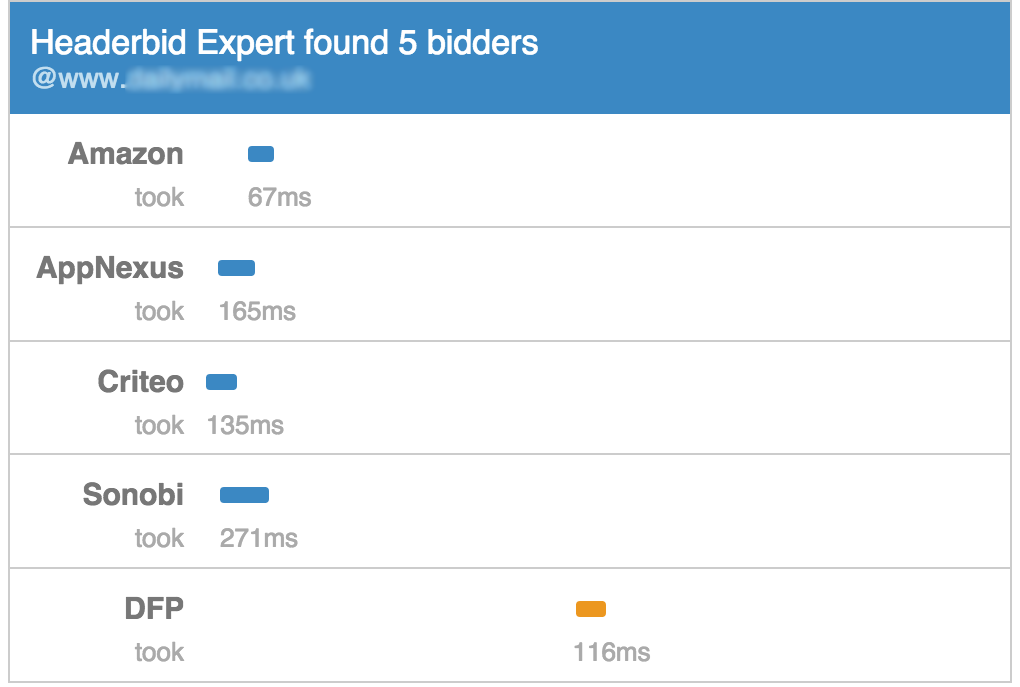The width and height of the screenshot is (1020, 687).
Task: Click the Criteo bidder timing bar
Action: tap(220, 381)
